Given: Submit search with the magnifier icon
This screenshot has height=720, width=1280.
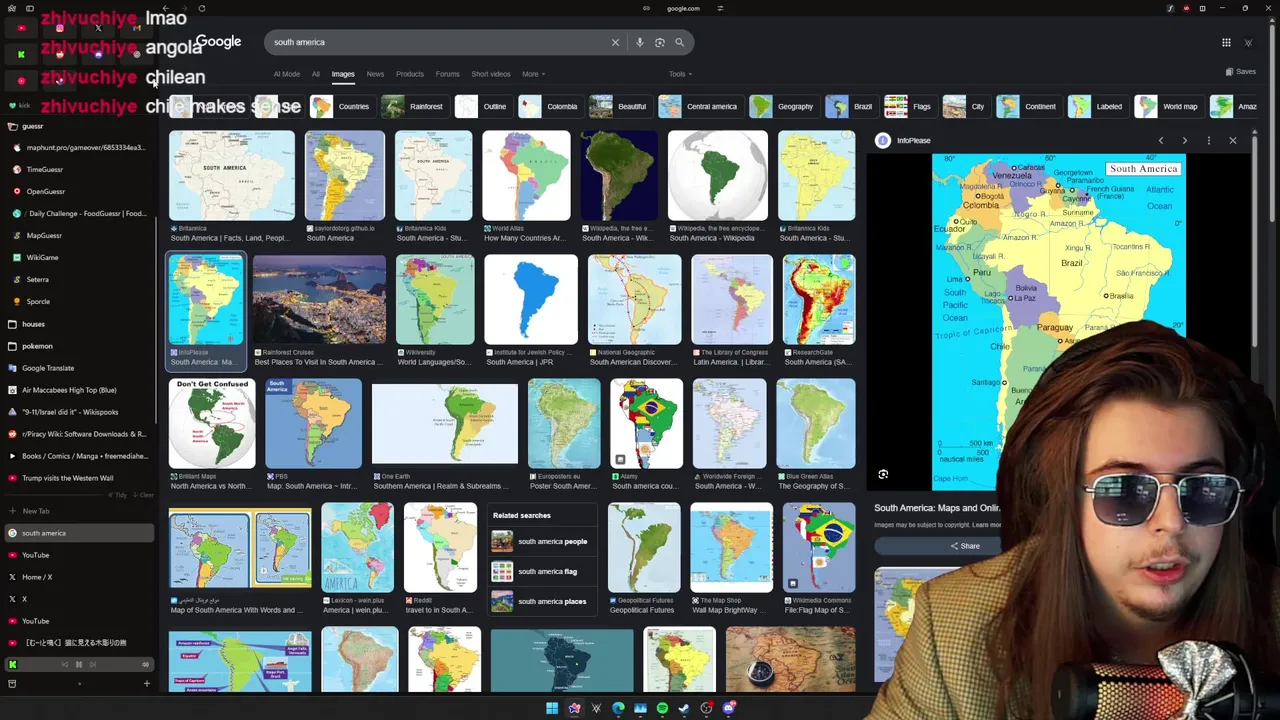Looking at the screenshot, I should coord(679,42).
